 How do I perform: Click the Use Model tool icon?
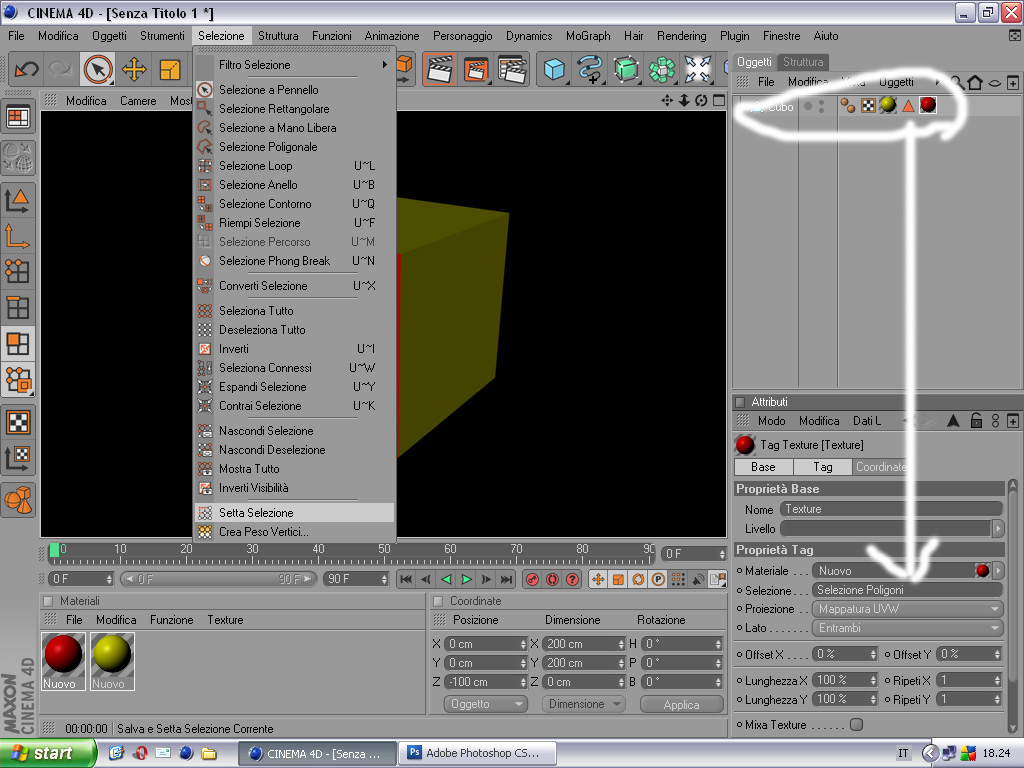(18, 200)
